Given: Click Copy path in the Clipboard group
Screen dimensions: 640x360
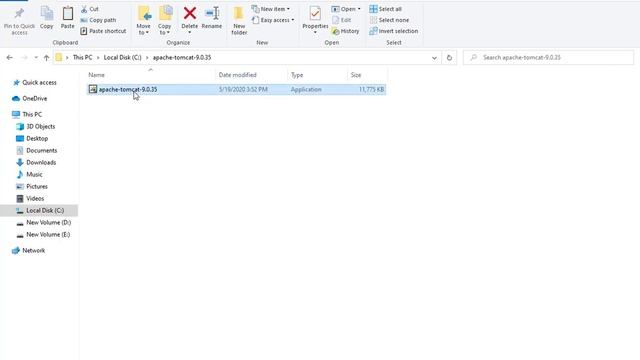Looking at the screenshot, I should click(x=98, y=20).
